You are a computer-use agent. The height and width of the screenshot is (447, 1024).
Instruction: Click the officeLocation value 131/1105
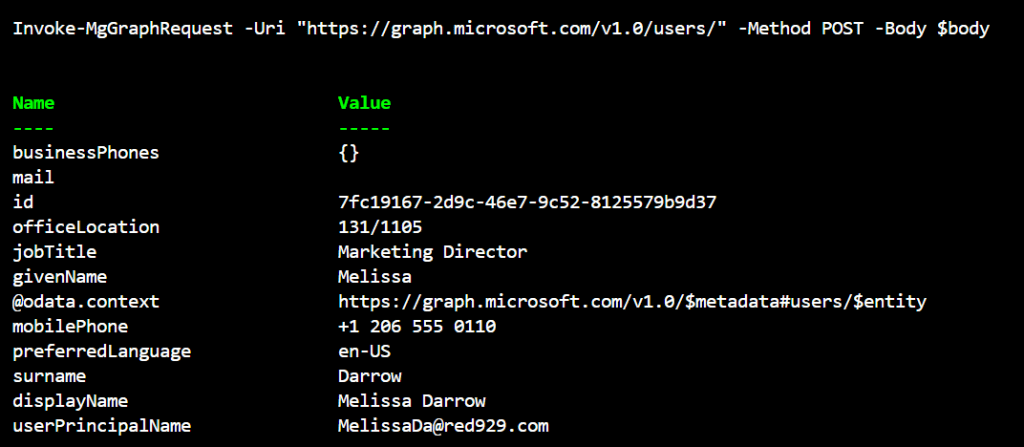click(x=380, y=227)
